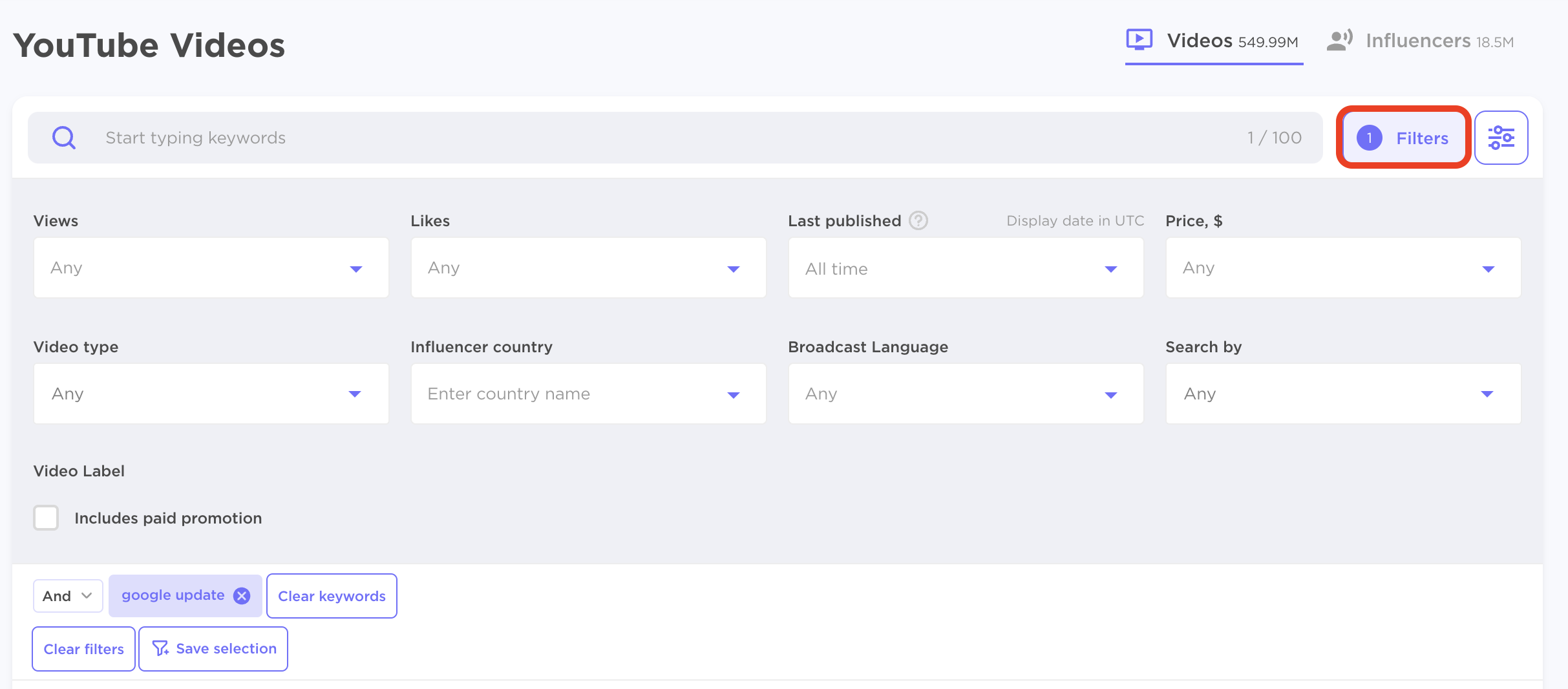Open the sliders settings icon button
Screen dimensions: 1568x689
pos(1501,138)
